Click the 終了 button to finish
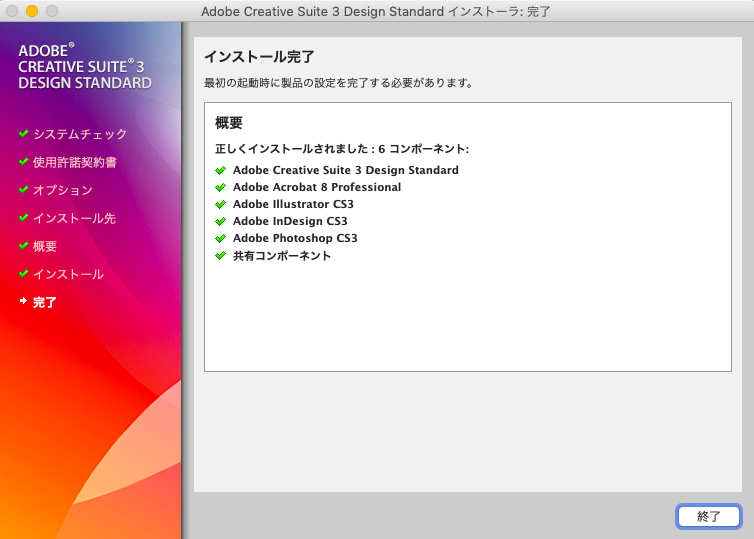Viewport: 754px width, 539px height. pos(708,516)
